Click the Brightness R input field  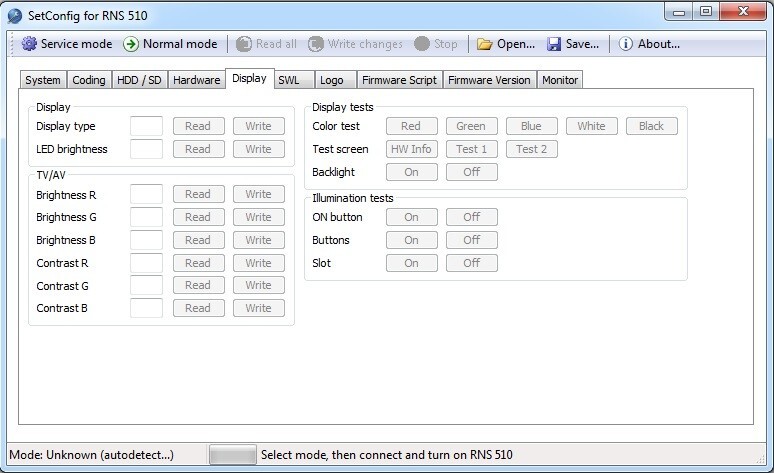pyautogui.click(x=147, y=194)
